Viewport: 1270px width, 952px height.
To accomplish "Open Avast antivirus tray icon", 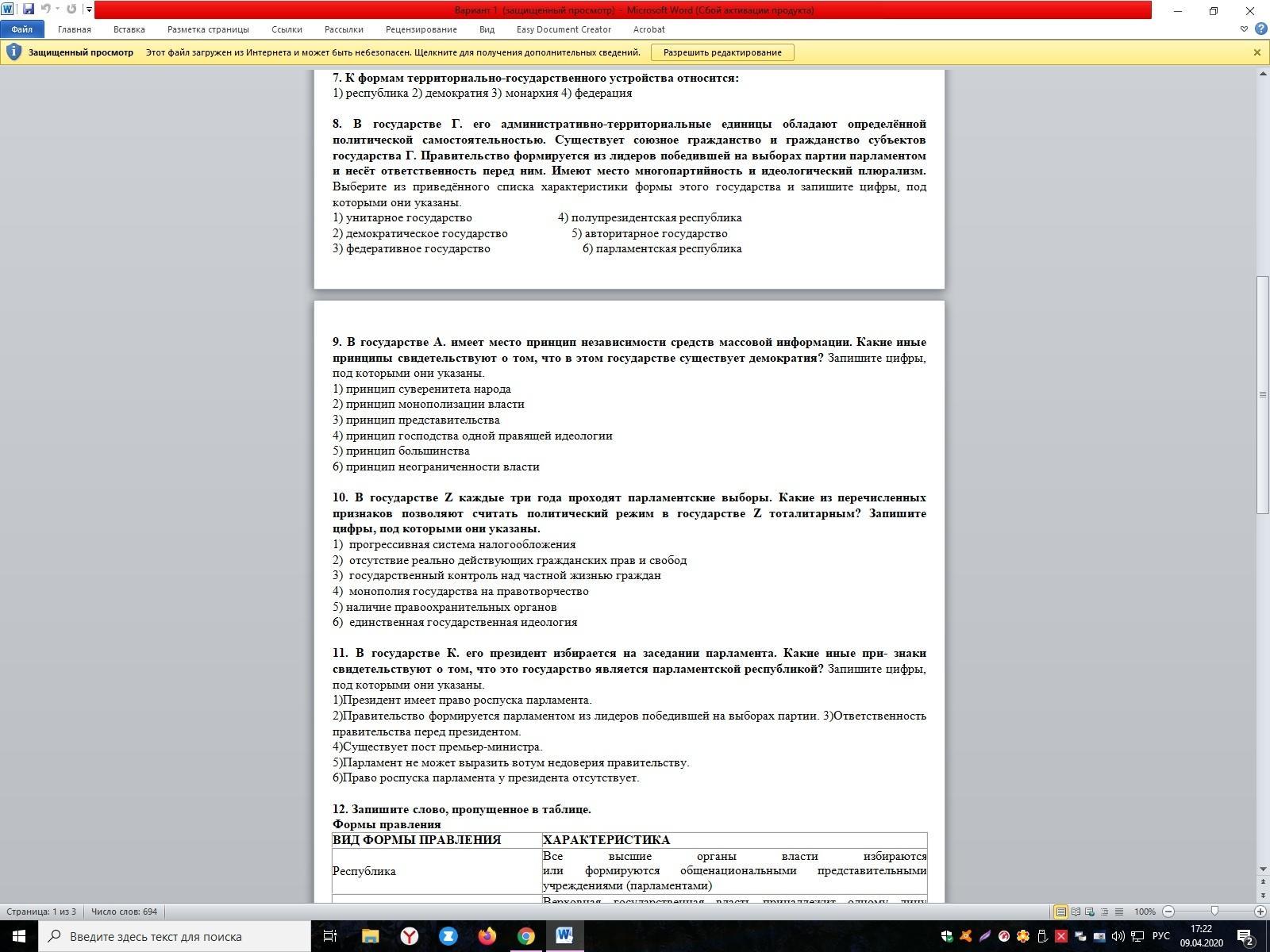I will pyautogui.click(x=966, y=936).
